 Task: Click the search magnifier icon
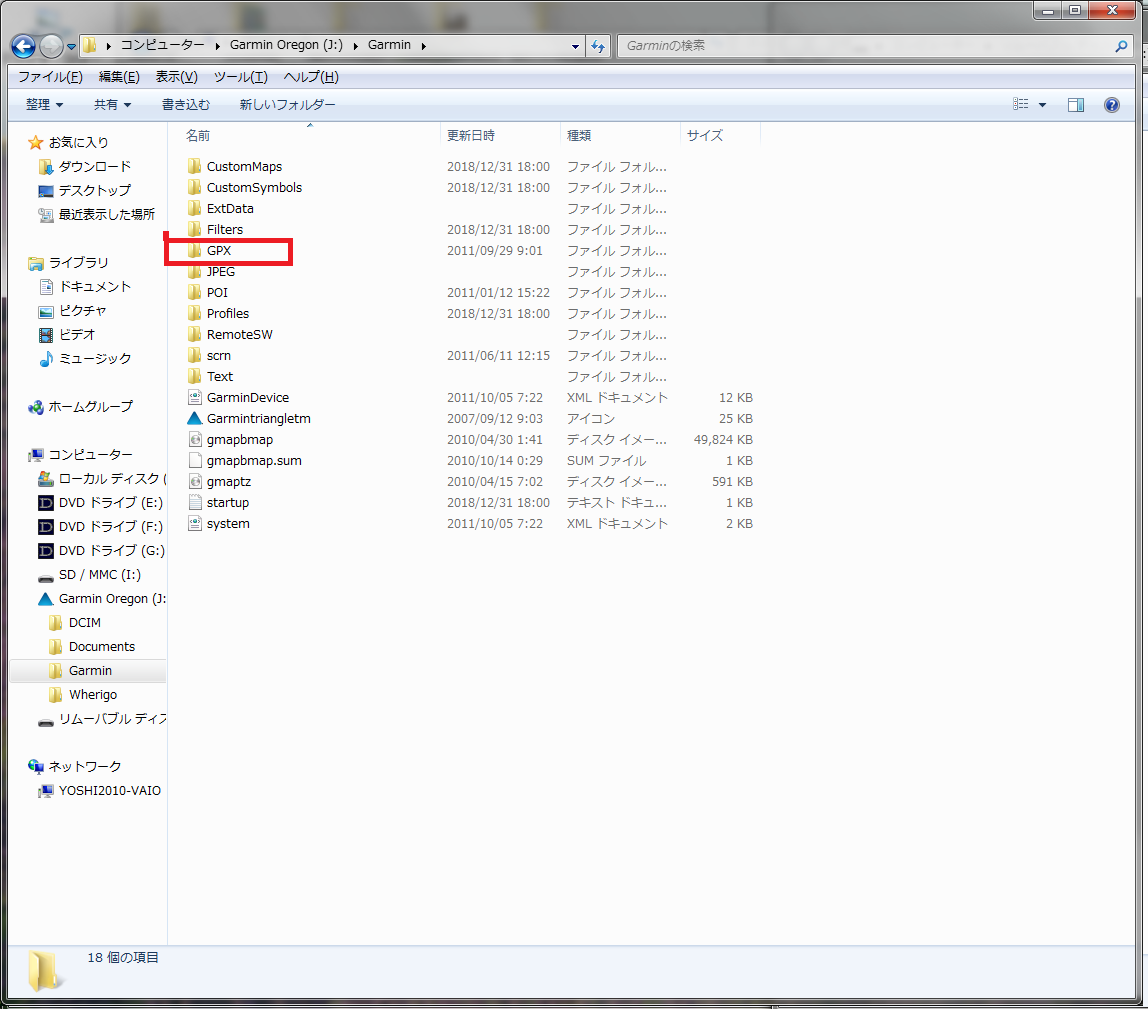1121,46
